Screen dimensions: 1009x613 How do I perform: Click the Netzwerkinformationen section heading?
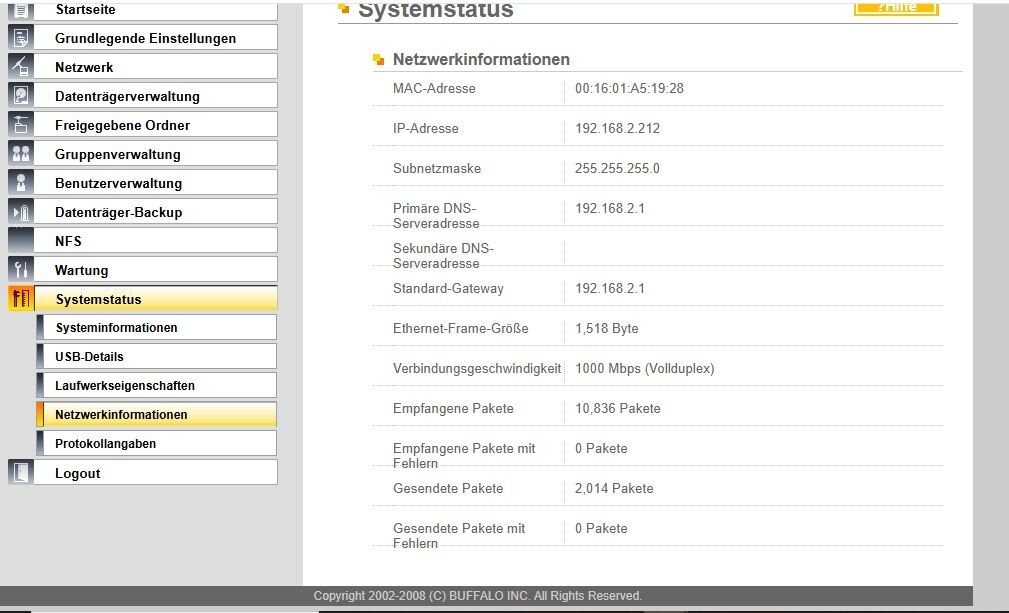tap(481, 59)
